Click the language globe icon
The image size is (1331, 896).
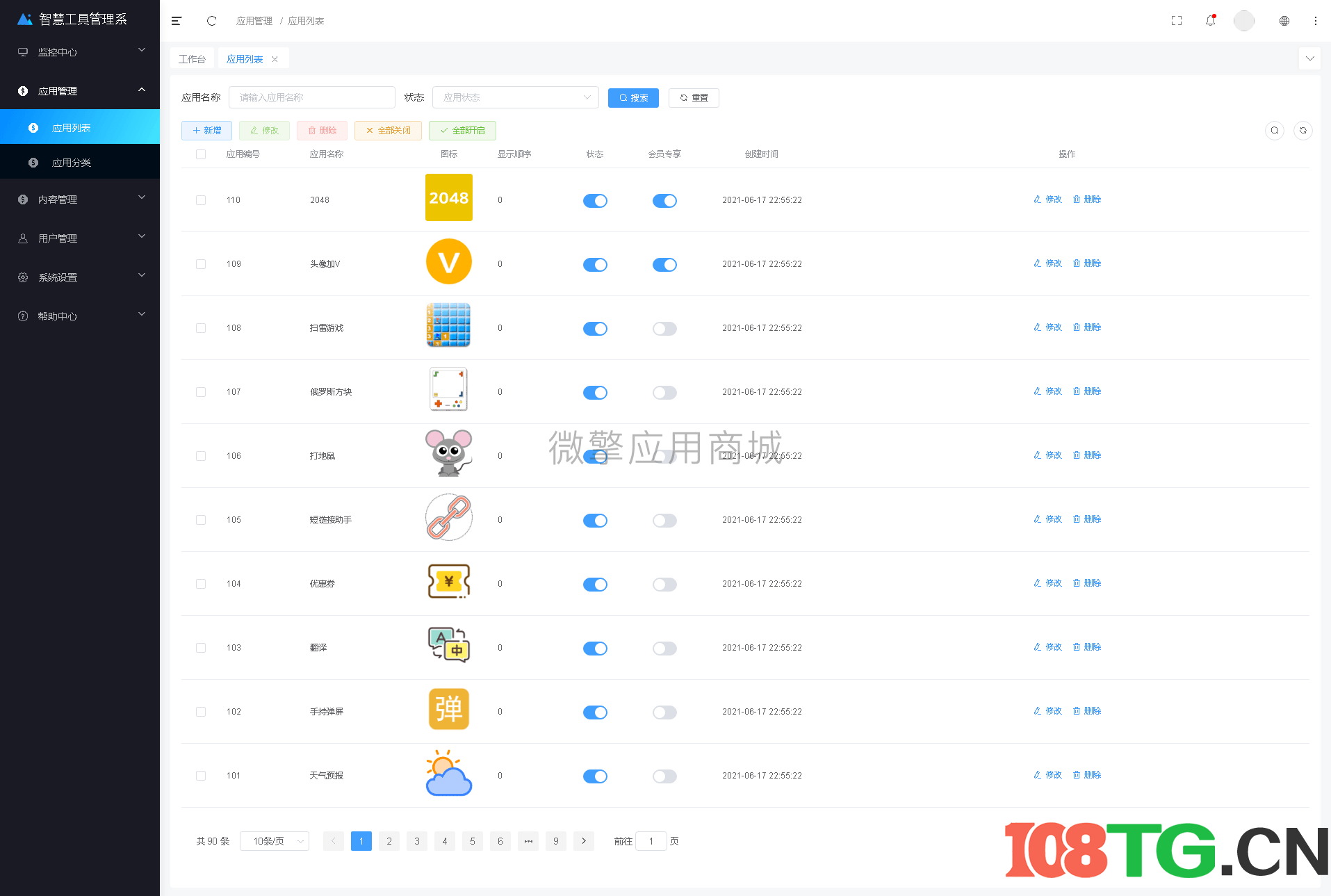tap(1284, 21)
